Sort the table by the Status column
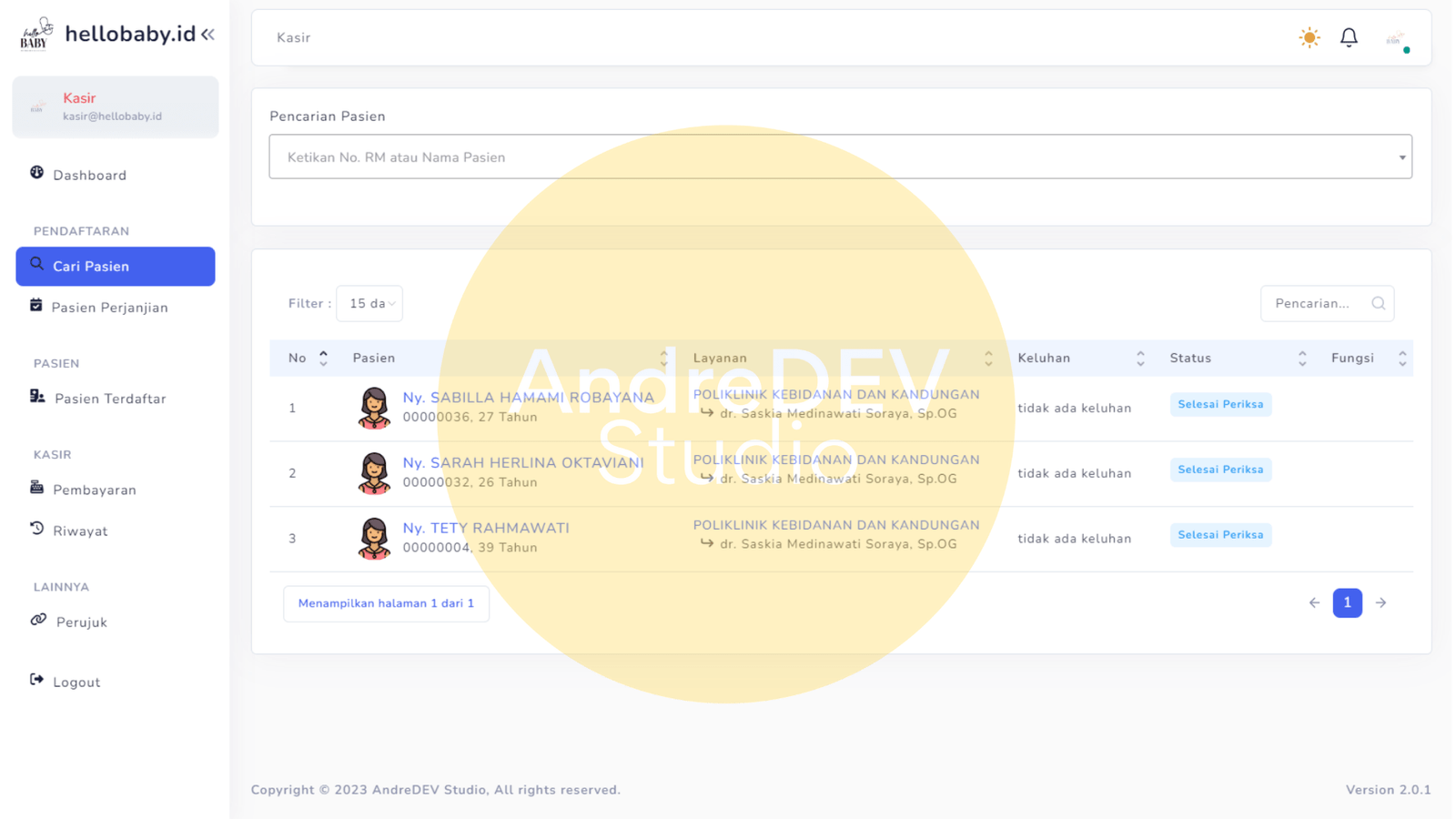The height and width of the screenshot is (819, 1456). (1301, 359)
